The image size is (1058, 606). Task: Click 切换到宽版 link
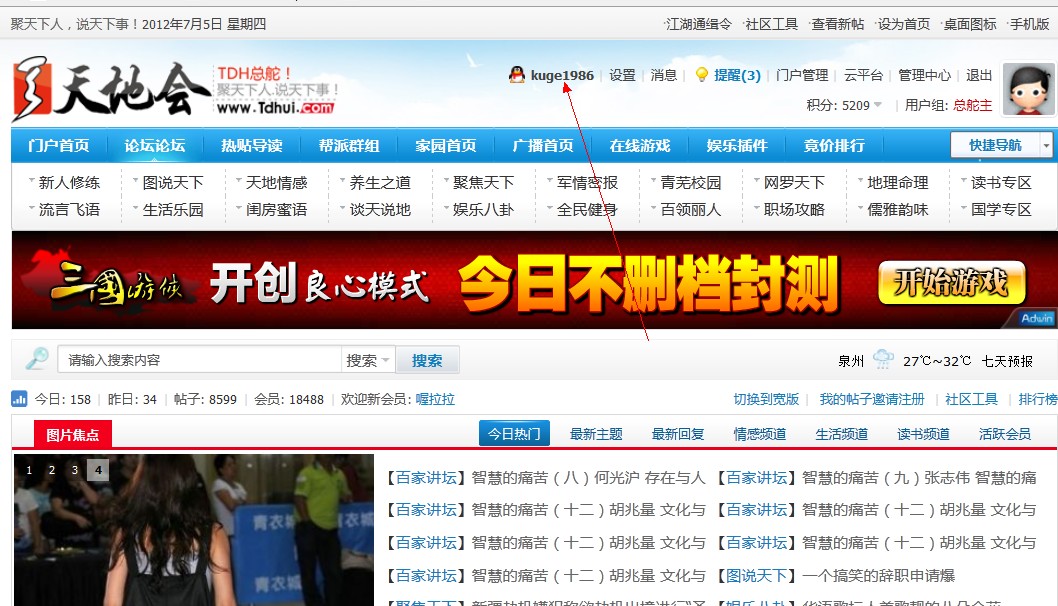(766, 400)
